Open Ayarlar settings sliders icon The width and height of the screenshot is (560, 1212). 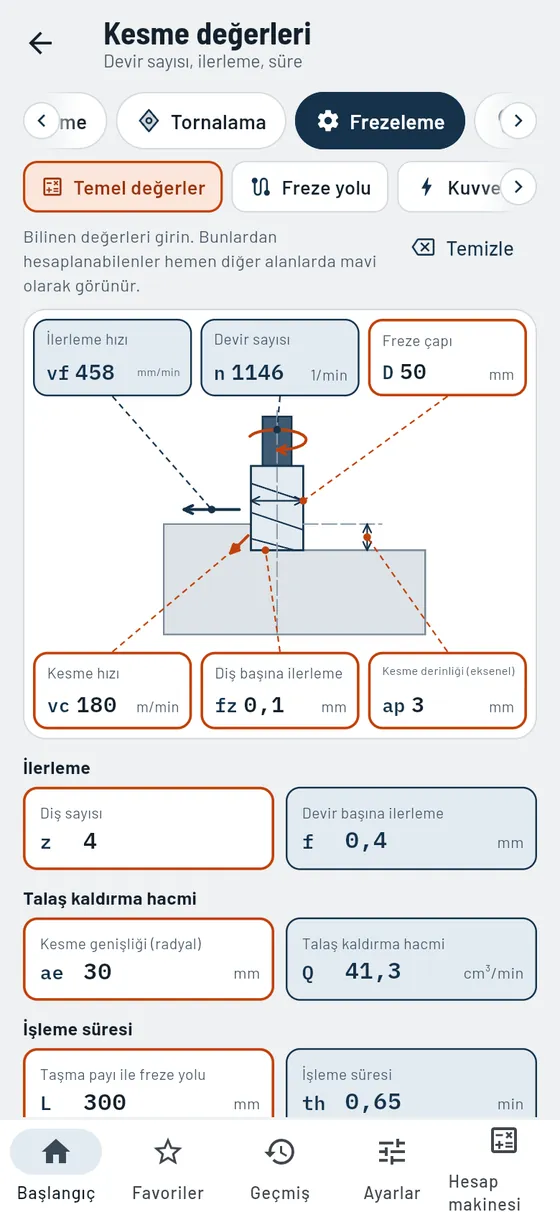click(x=391, y=1152)
